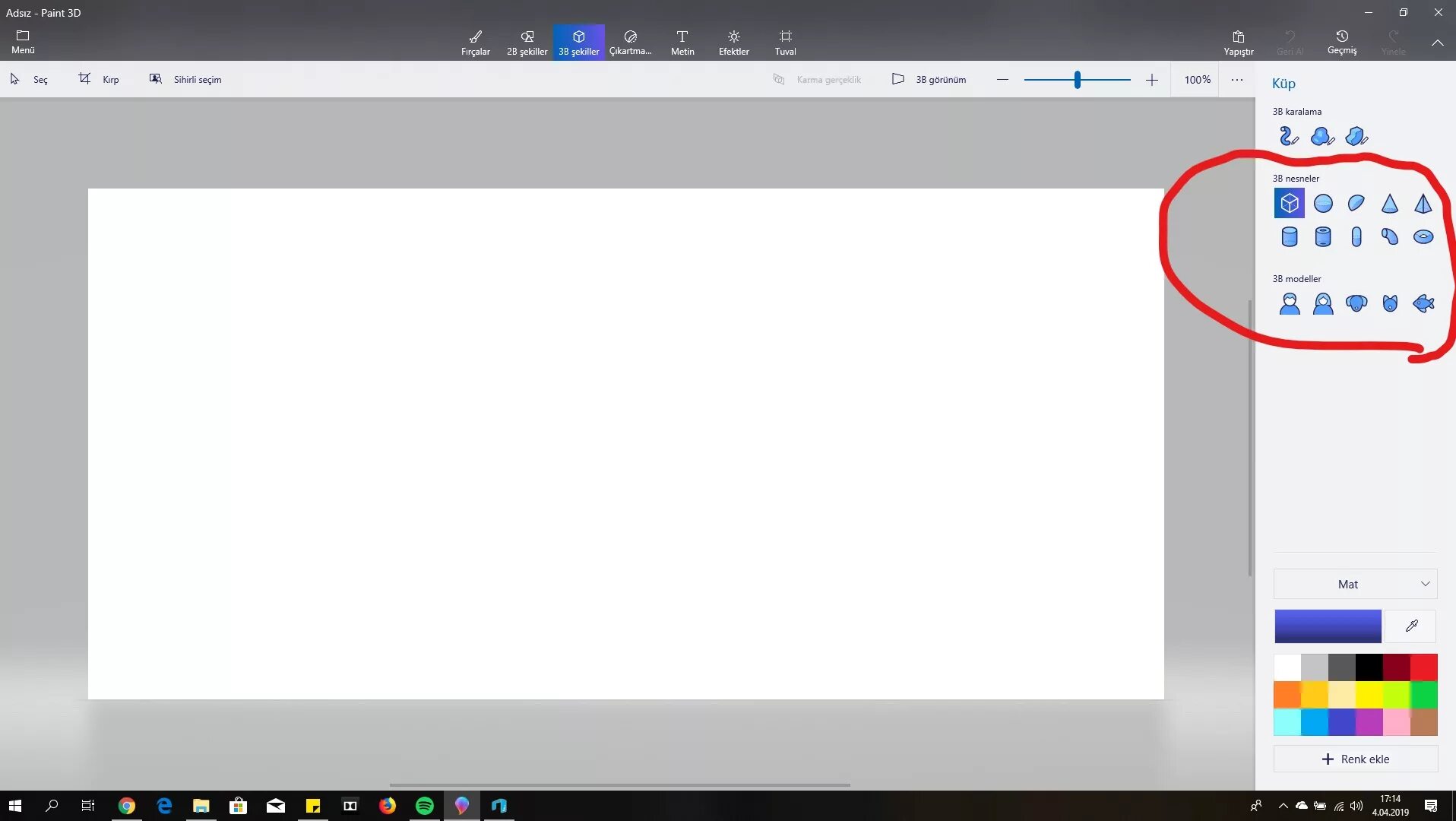Activate the Seç (Select) tool
1456x821 pixels.
tap(29, 79)
